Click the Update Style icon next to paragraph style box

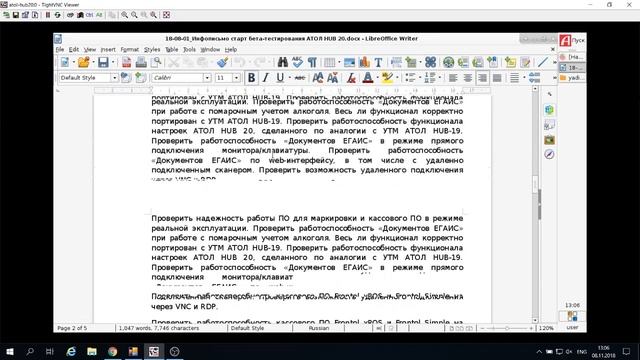(x=126, y=78)
